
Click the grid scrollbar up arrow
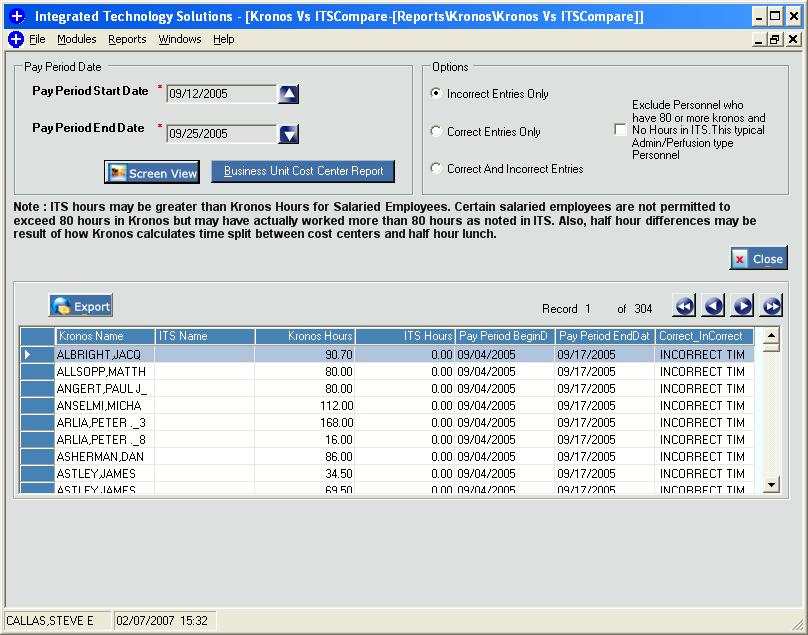[771, 336]
